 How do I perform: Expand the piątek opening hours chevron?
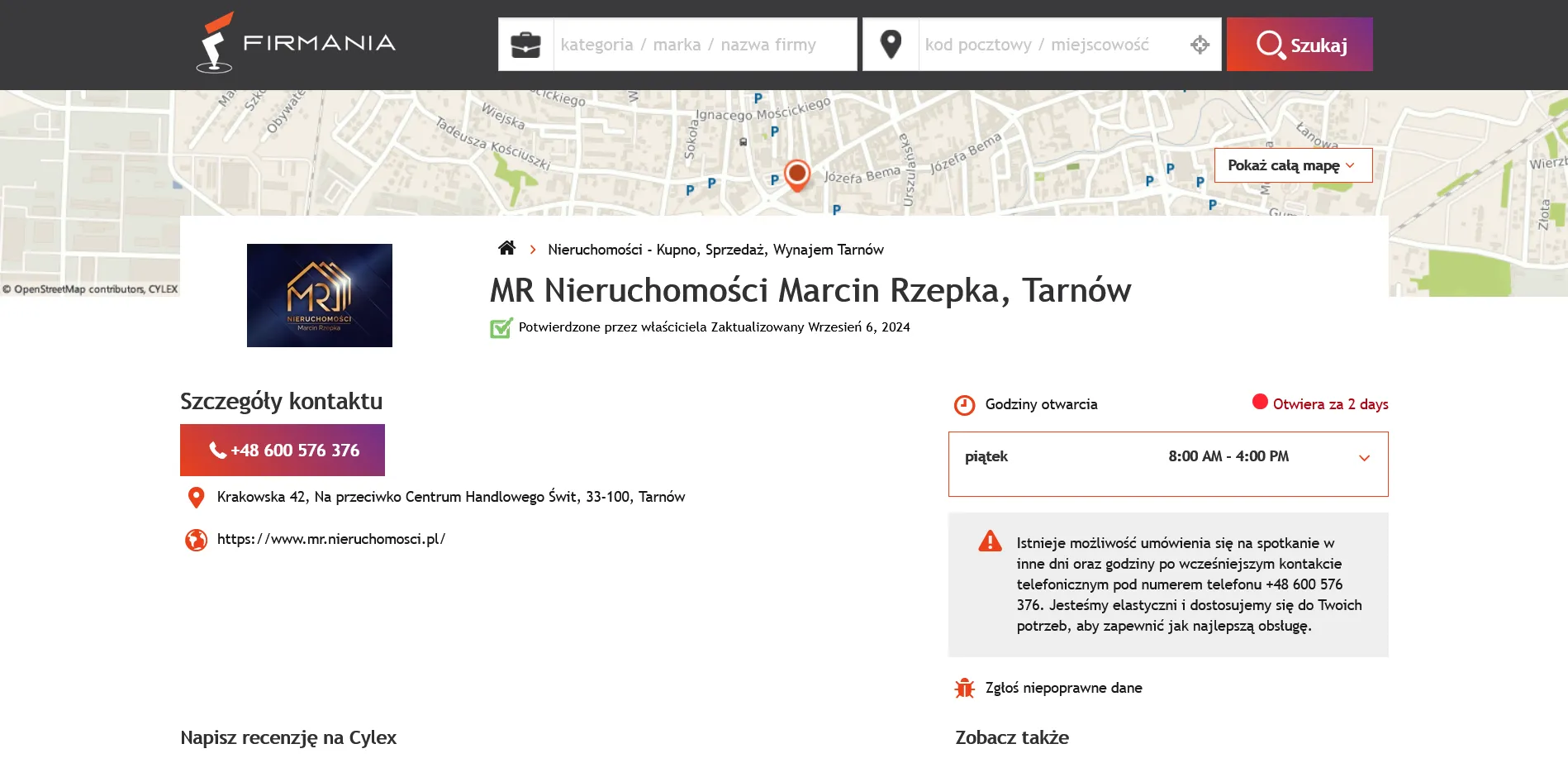1364,457
